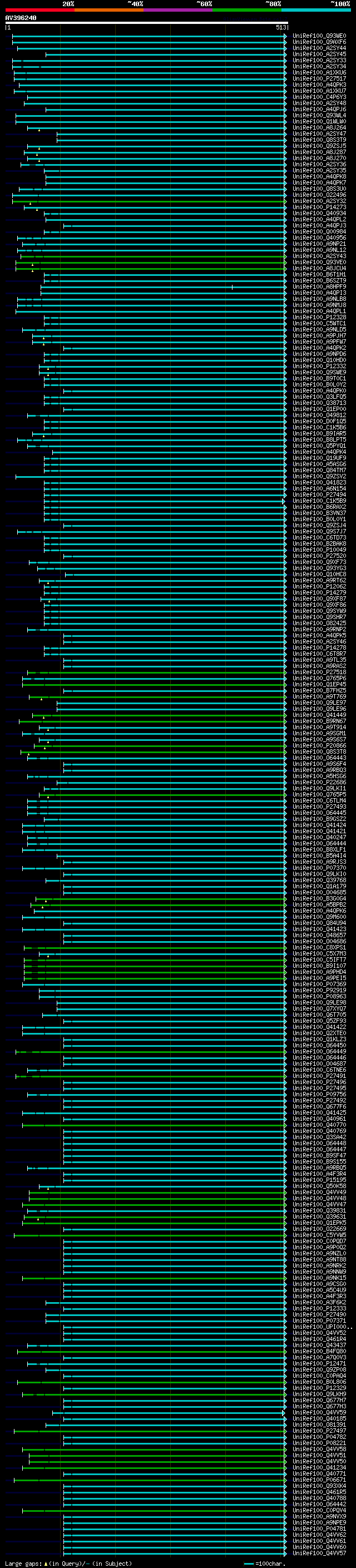The width and height of the screenshot is (356, 1568).
Task: Select the UniRef100_A9S6F4 label
Action: 319,764
